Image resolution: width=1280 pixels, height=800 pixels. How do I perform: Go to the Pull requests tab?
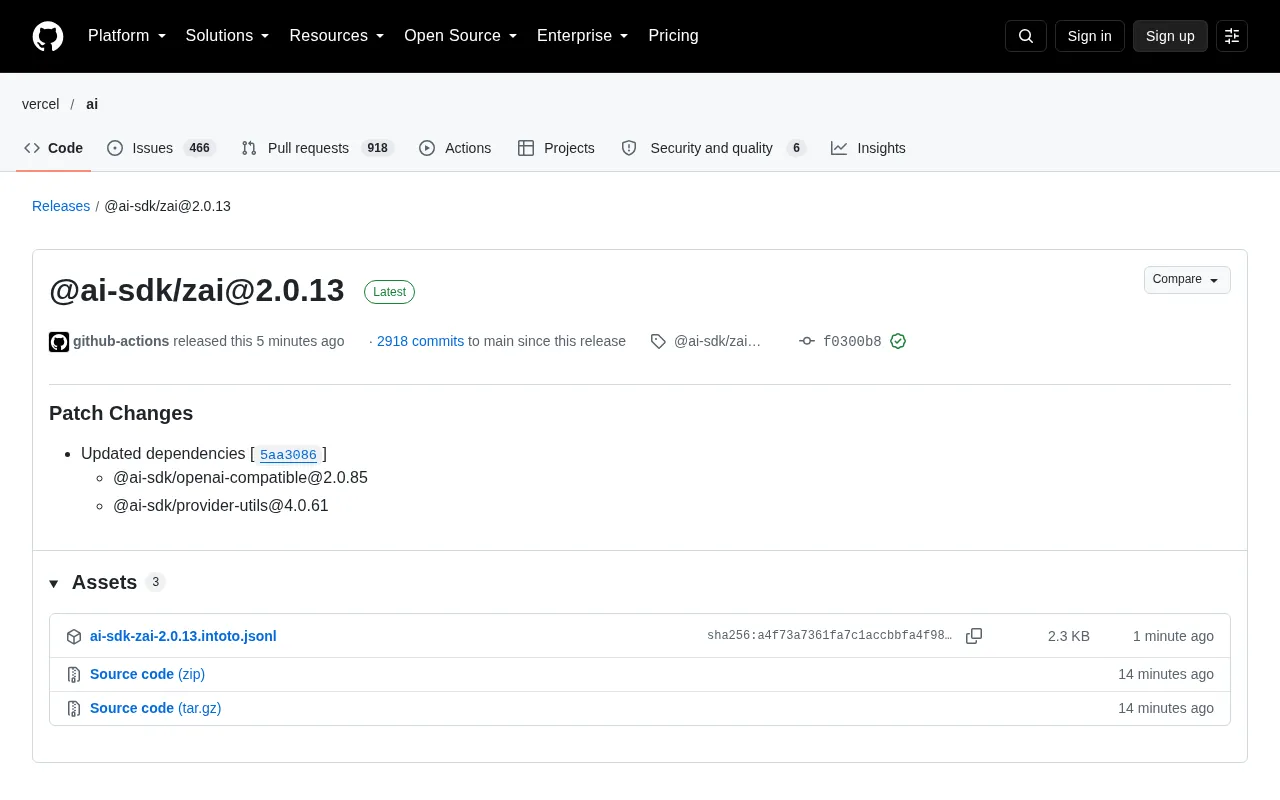click(x=318, y=148)
